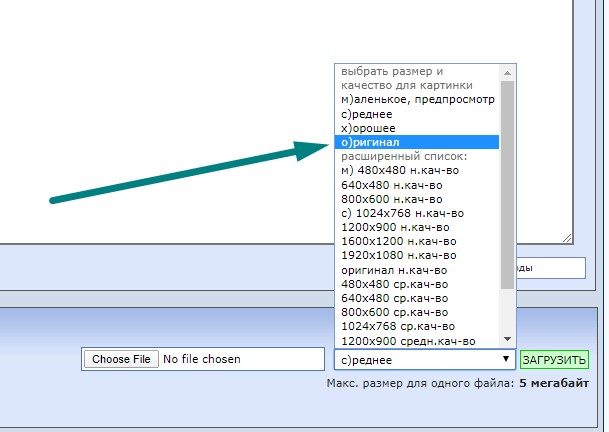Open the с)реднее size dropdown

(424, 360)
